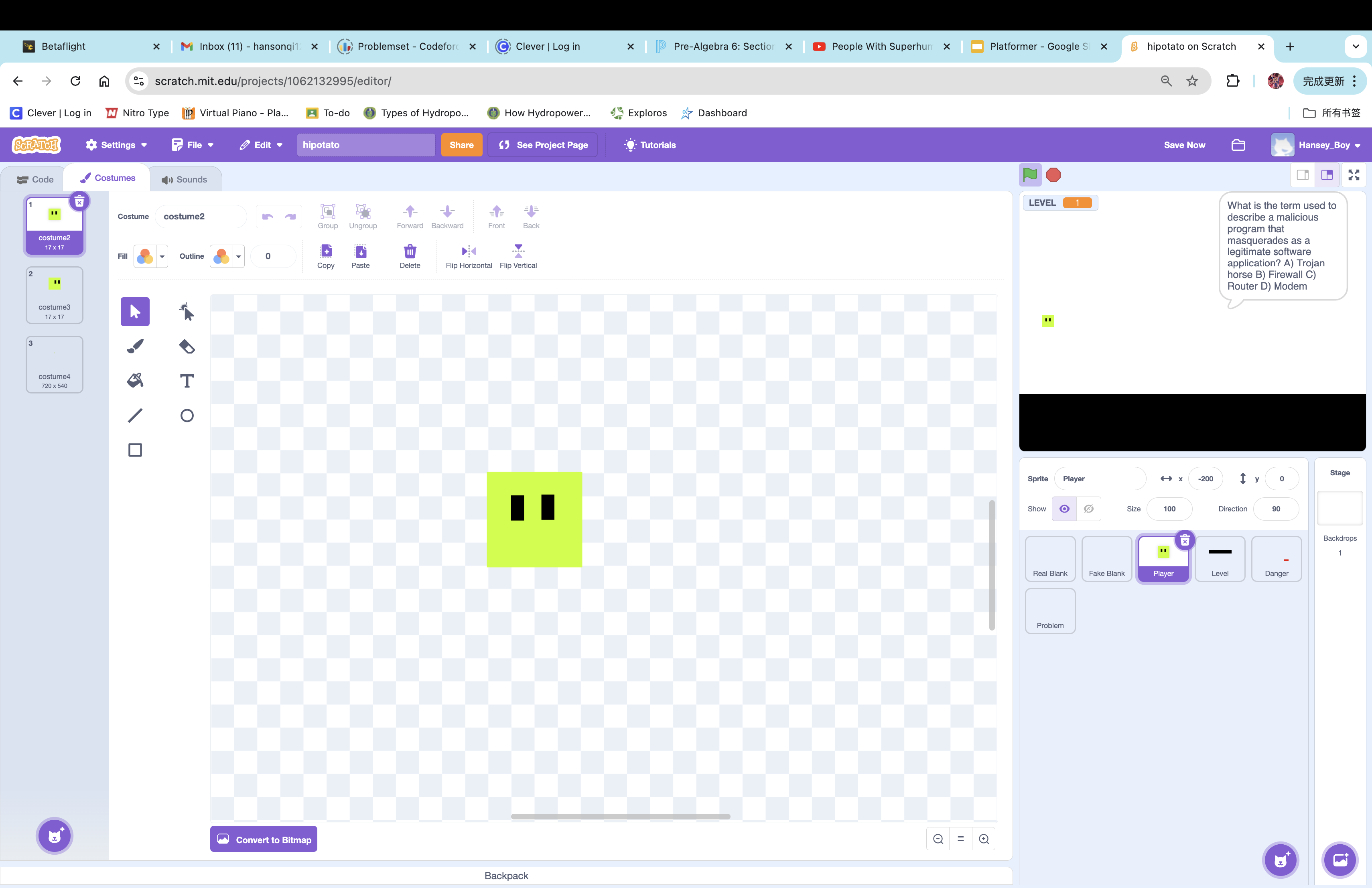Click the red stop sign
Image resolution: width=1372 pixels, height=888 pixels.
point(1053,175)
